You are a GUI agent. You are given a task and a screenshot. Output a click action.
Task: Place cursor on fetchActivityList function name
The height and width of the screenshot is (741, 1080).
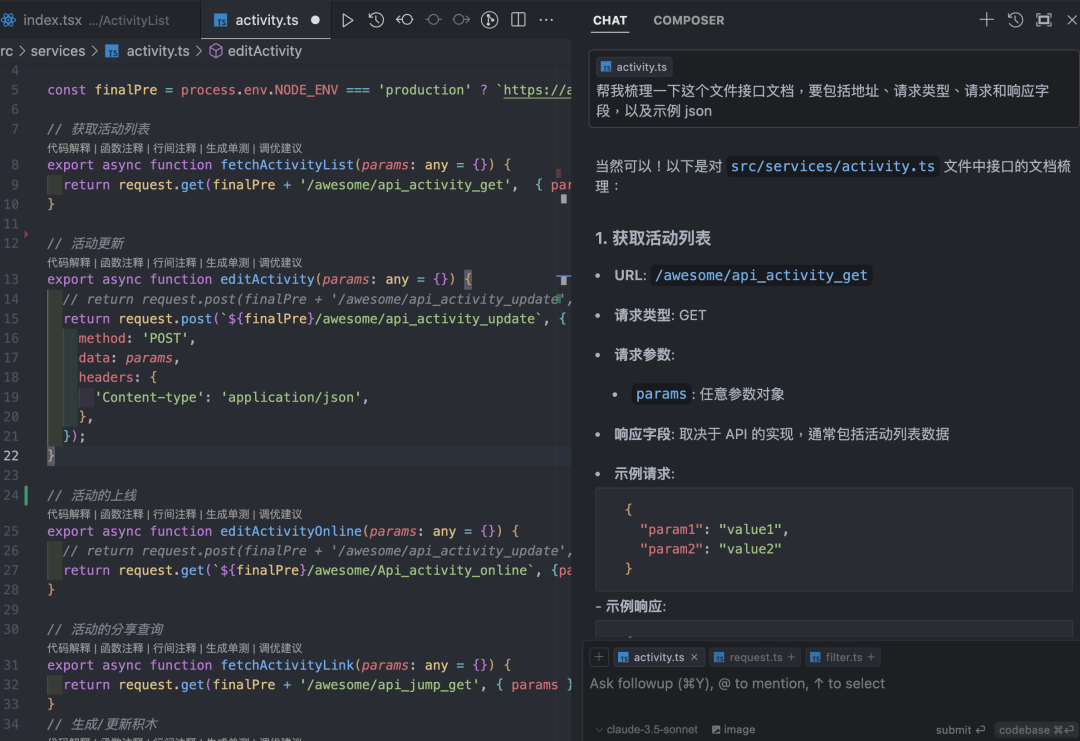[287, 165]
